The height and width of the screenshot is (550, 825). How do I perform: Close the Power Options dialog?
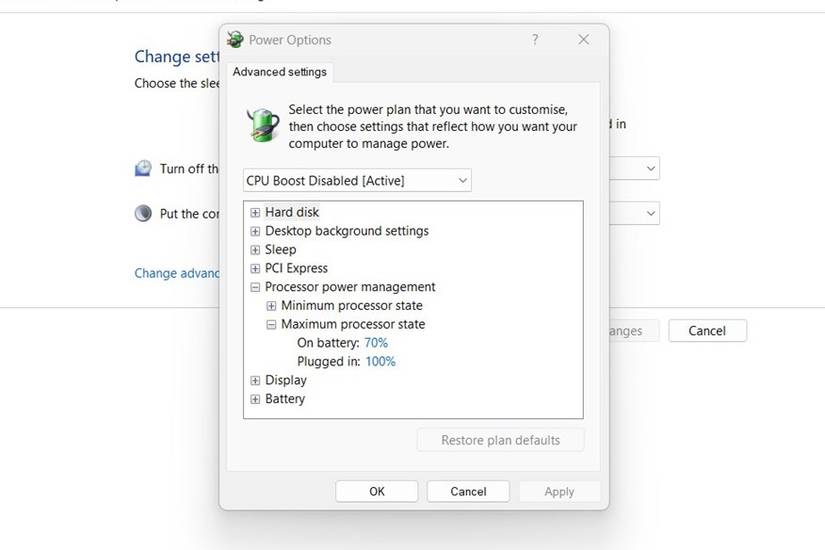click(583, 39)
